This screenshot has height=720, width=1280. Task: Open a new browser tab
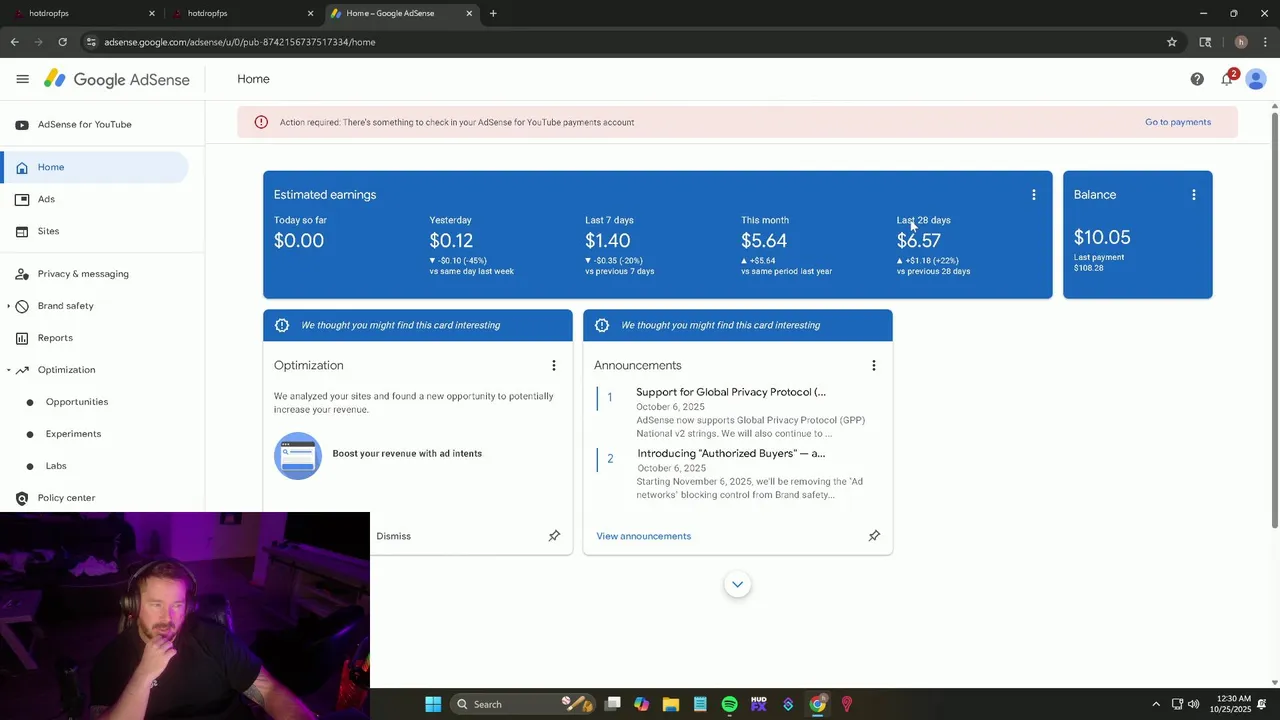coord(493,13)
